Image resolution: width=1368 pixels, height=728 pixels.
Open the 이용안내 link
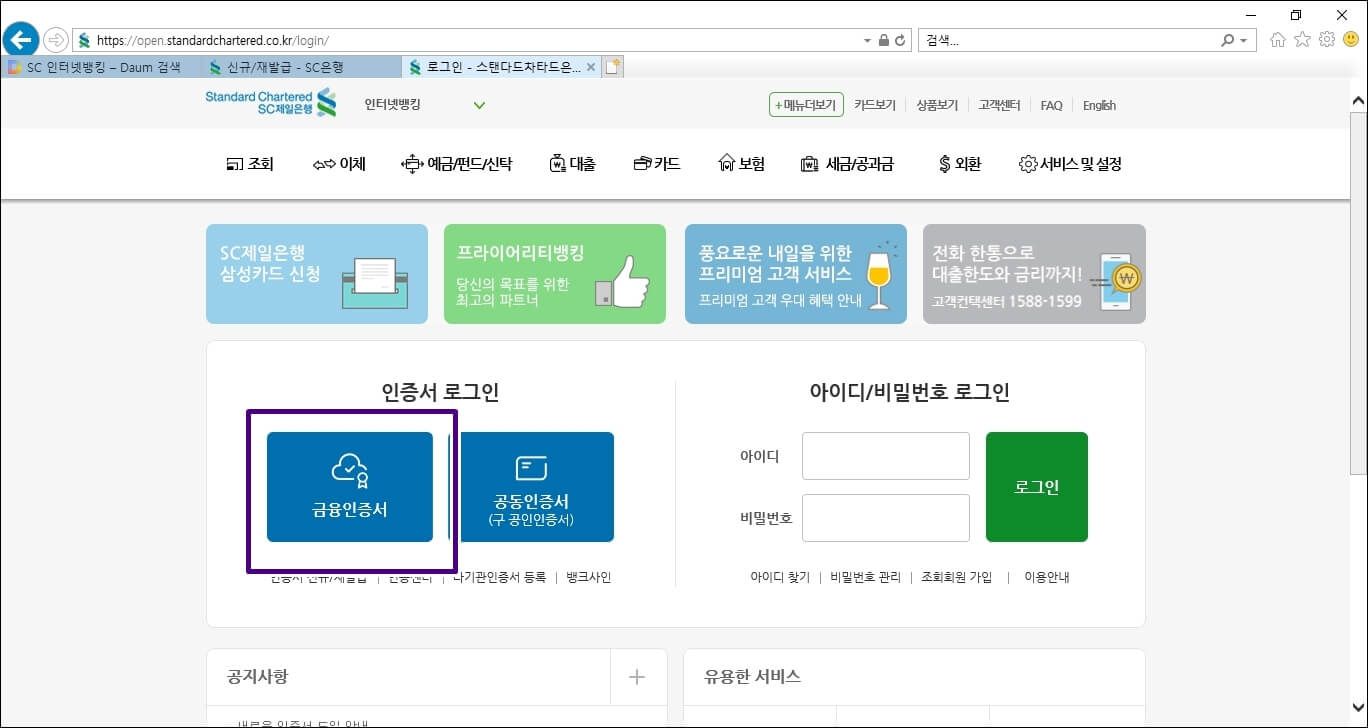(x=1047, y=577)
